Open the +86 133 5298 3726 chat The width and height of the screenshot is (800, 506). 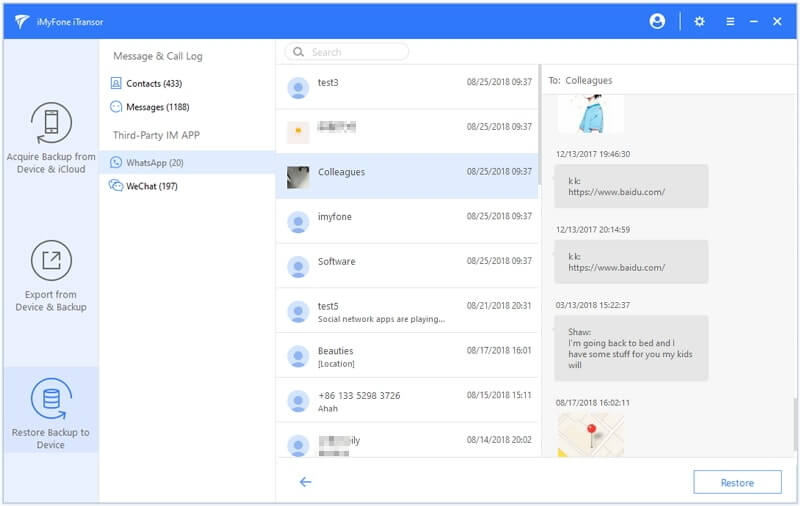pos(407,400)
